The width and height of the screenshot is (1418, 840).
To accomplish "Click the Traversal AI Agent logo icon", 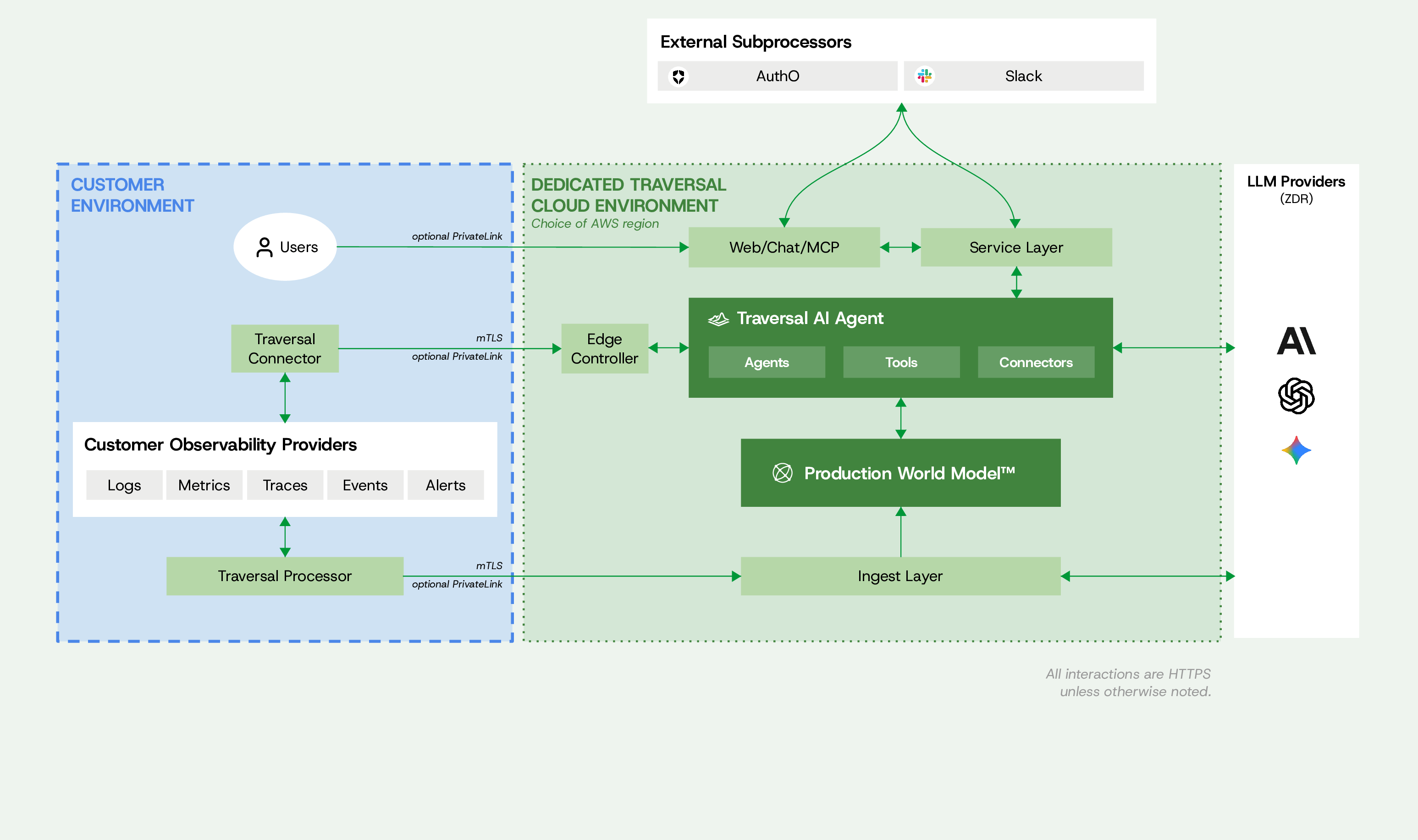I will pyautogui.click(x=718, y=318).
